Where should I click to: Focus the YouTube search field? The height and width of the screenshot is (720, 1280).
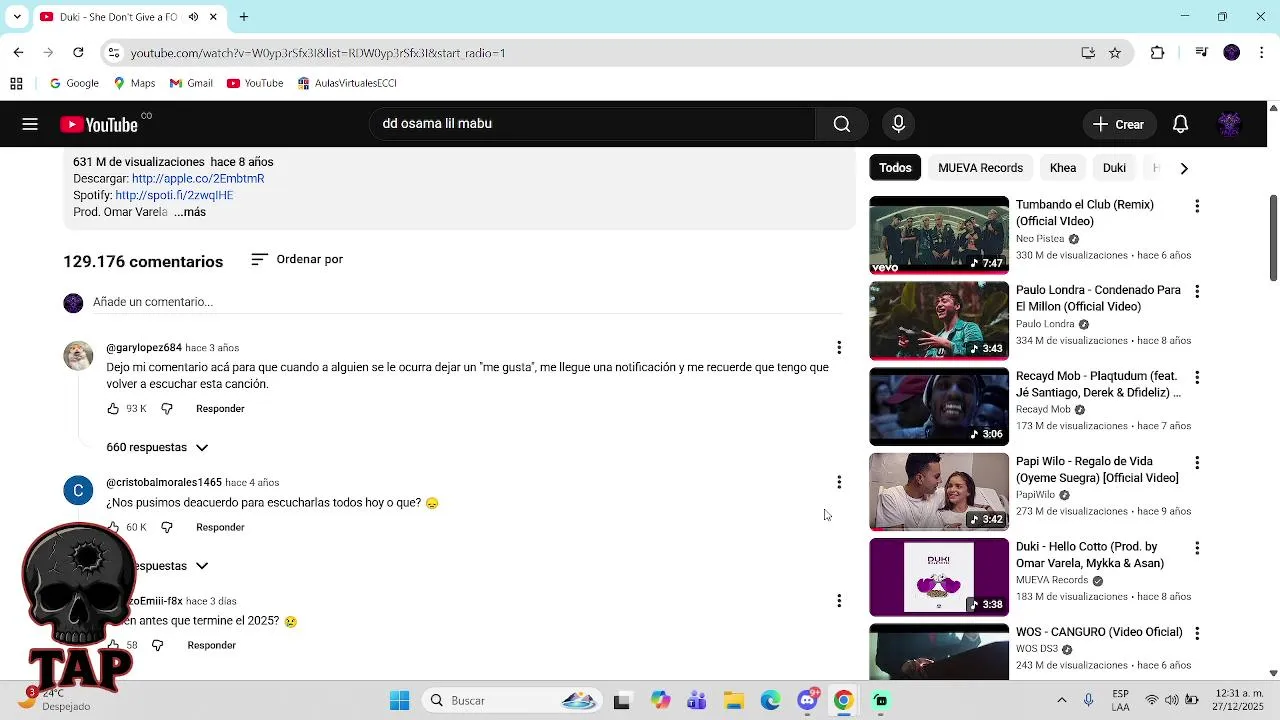592,124
